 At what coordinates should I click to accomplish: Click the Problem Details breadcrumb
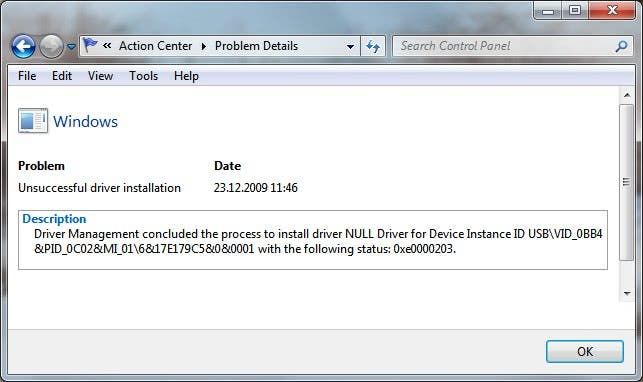tap(256, 46)
